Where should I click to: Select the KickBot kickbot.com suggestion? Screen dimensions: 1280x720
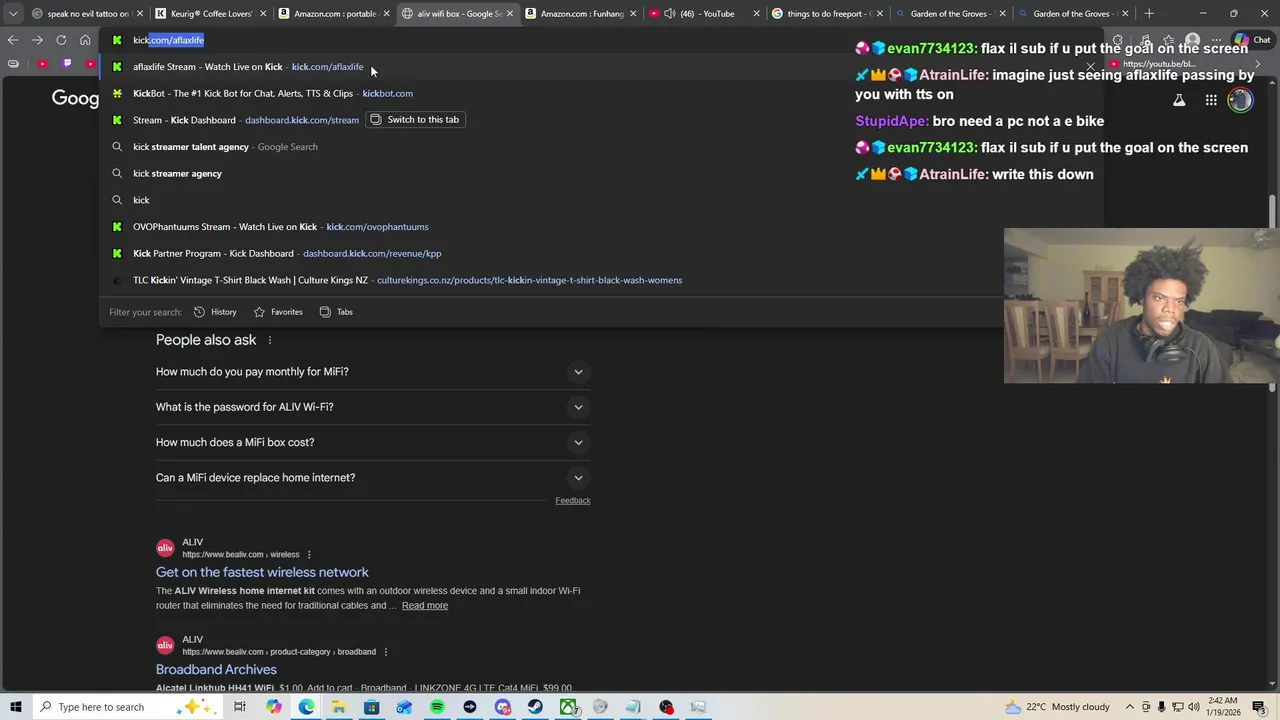pyautogui.click(x=600, y=93)
